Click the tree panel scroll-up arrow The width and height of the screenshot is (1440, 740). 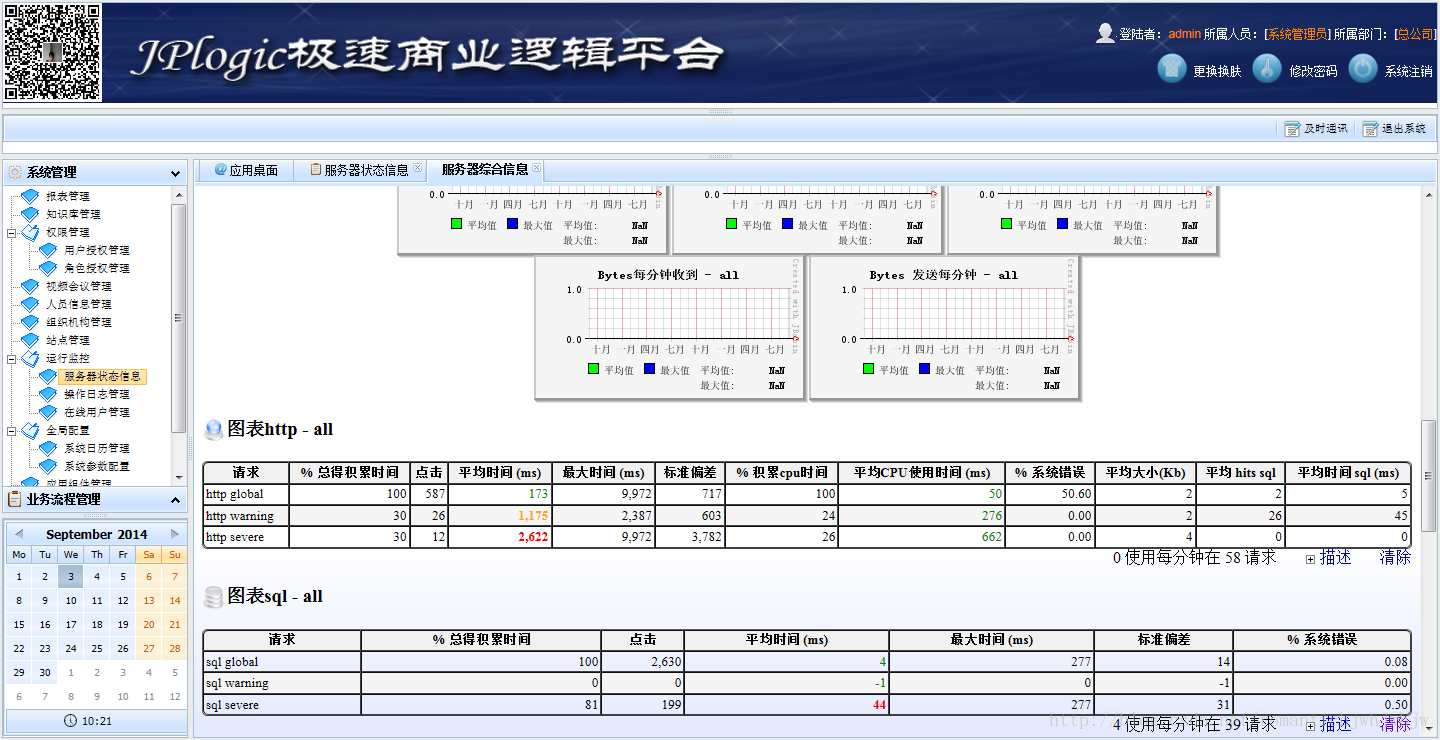click(x=179, y=196)
